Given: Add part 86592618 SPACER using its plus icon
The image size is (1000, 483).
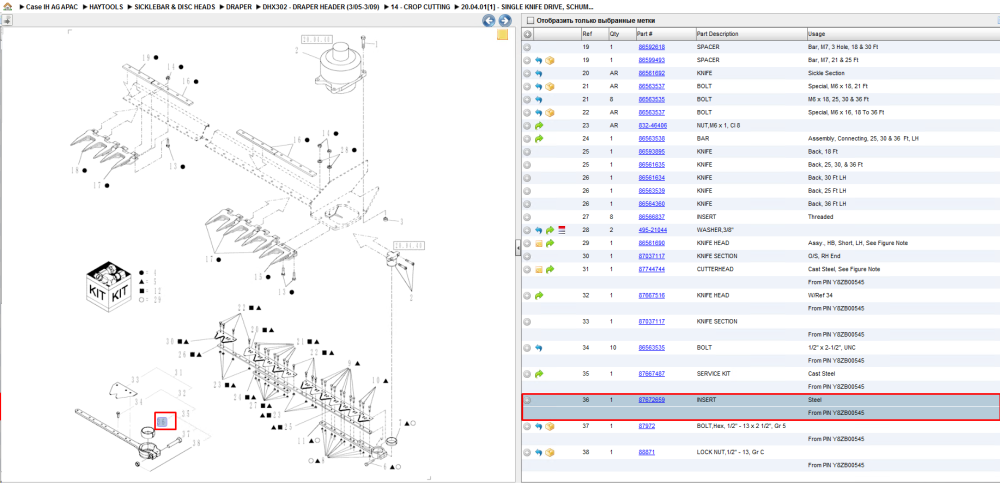Looking at the screenshot, I should [x=527, y=47].
